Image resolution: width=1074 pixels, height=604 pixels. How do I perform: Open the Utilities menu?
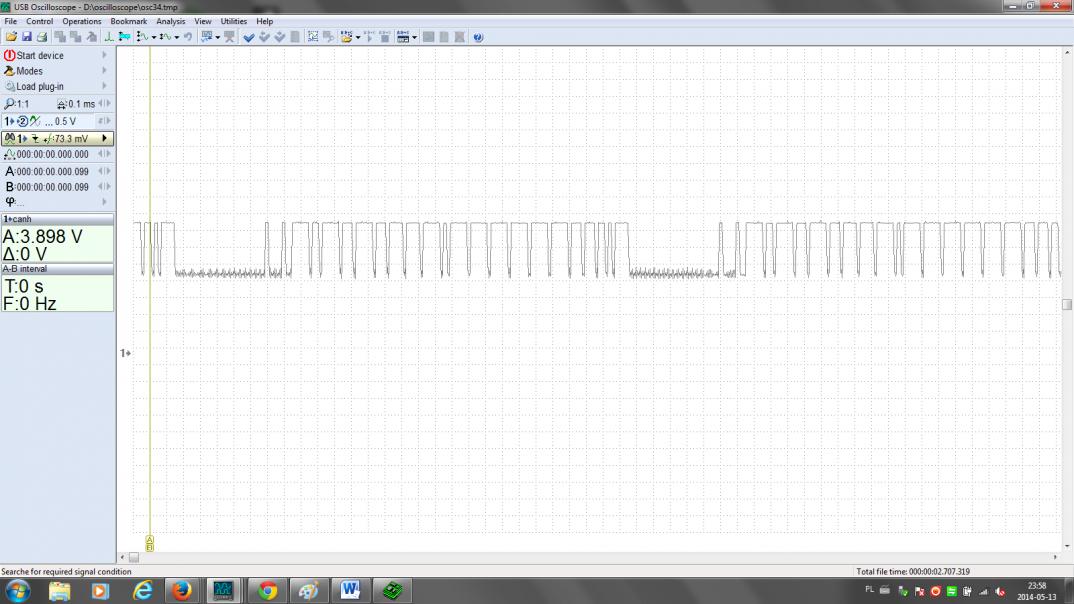(234, 21)
